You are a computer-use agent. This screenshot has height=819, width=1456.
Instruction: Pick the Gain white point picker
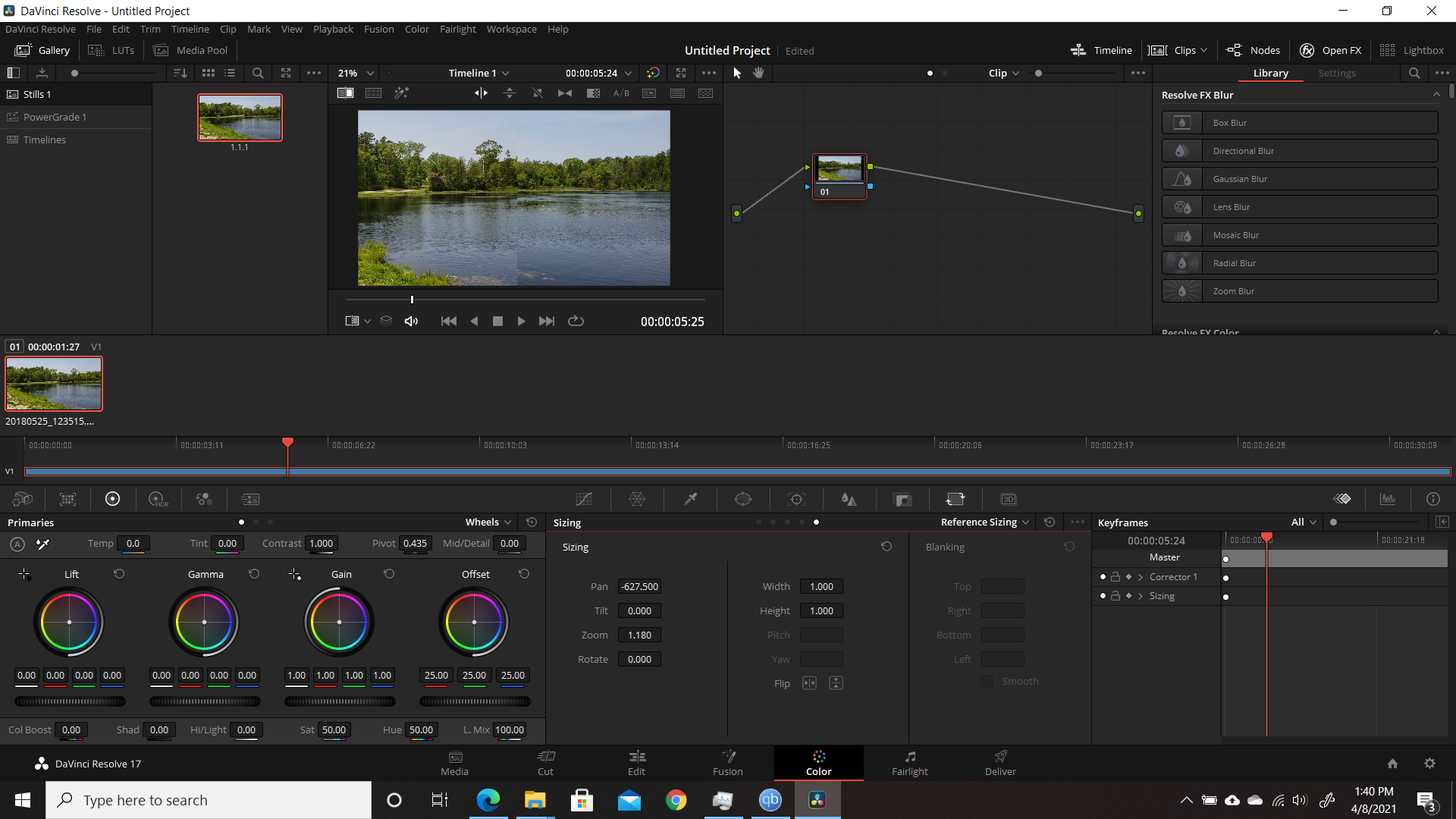(295, 574)
